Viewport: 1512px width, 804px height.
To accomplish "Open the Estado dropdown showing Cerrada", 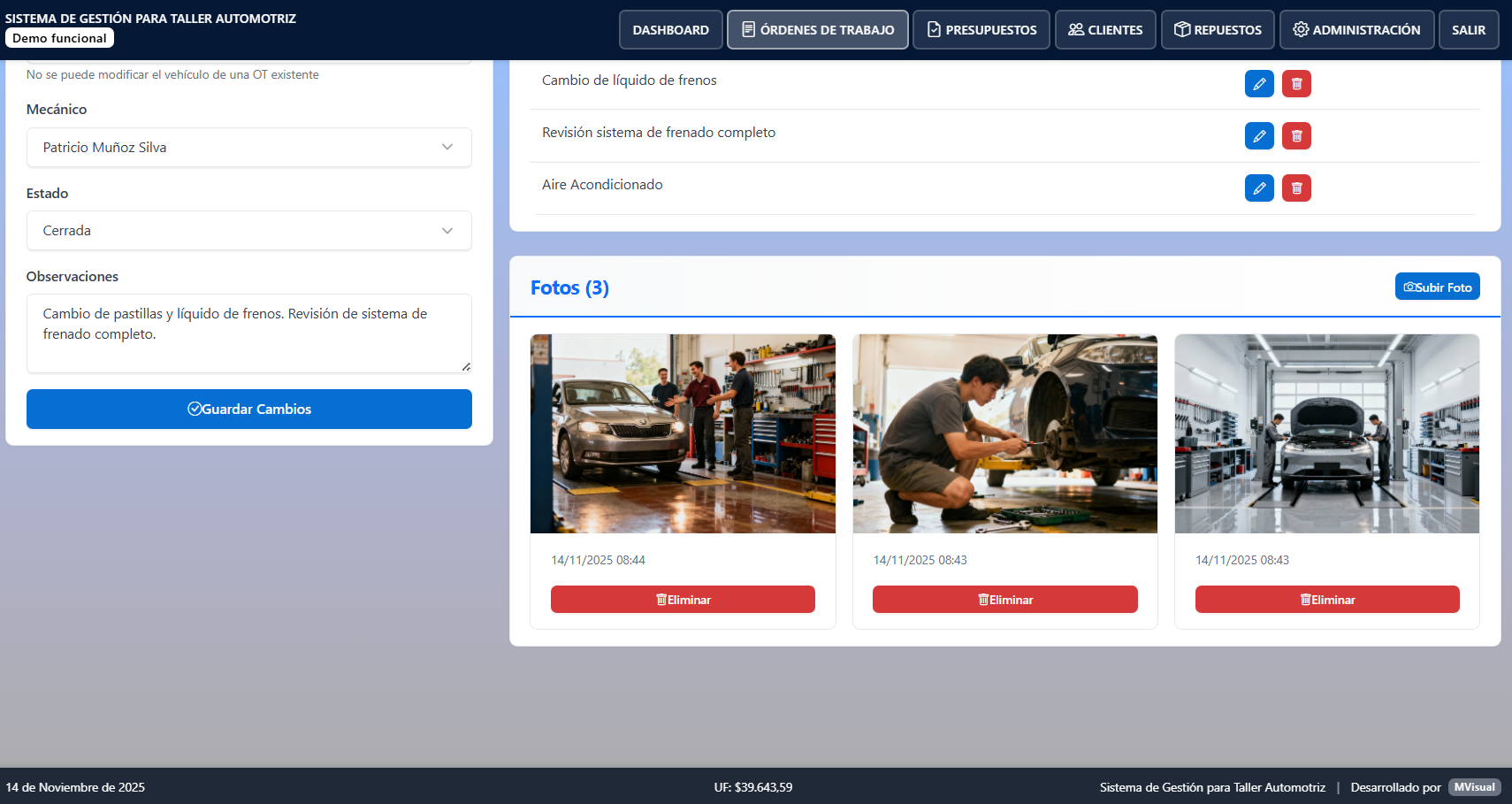I will pos(249,231).
